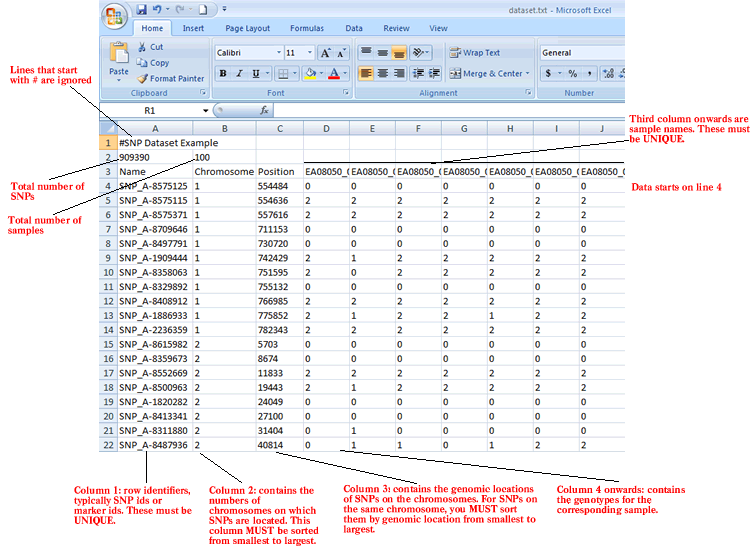Click the Orientation text angle icon
This screenshot has width=750, height=554.
point(418,52)
